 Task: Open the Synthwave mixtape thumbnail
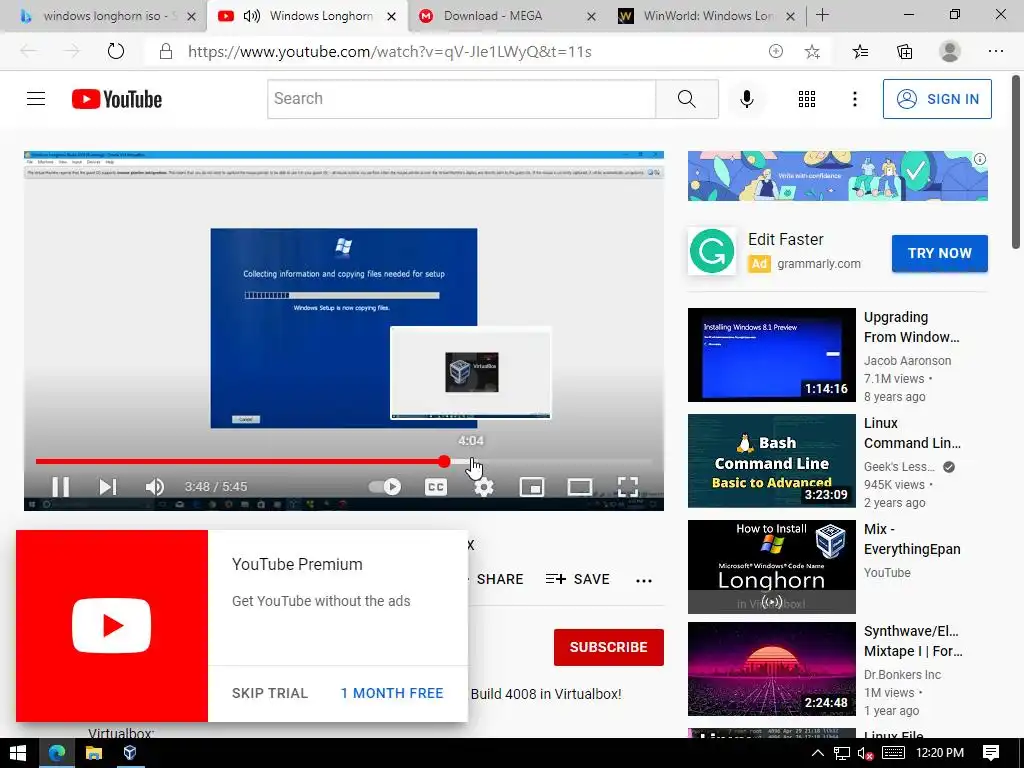coord(771,669)
